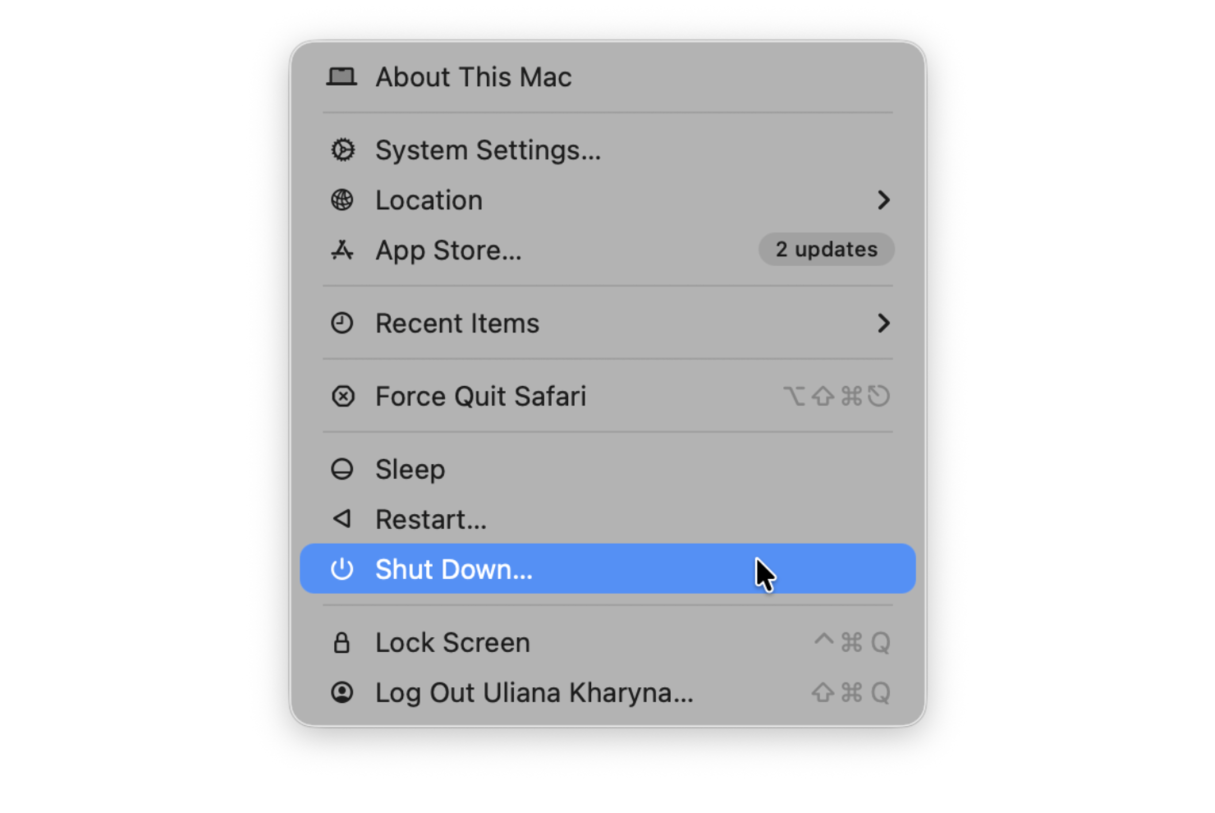This screenshot has width=1215, height=813.
Task: Open System Settings
Action: (488, 150)
